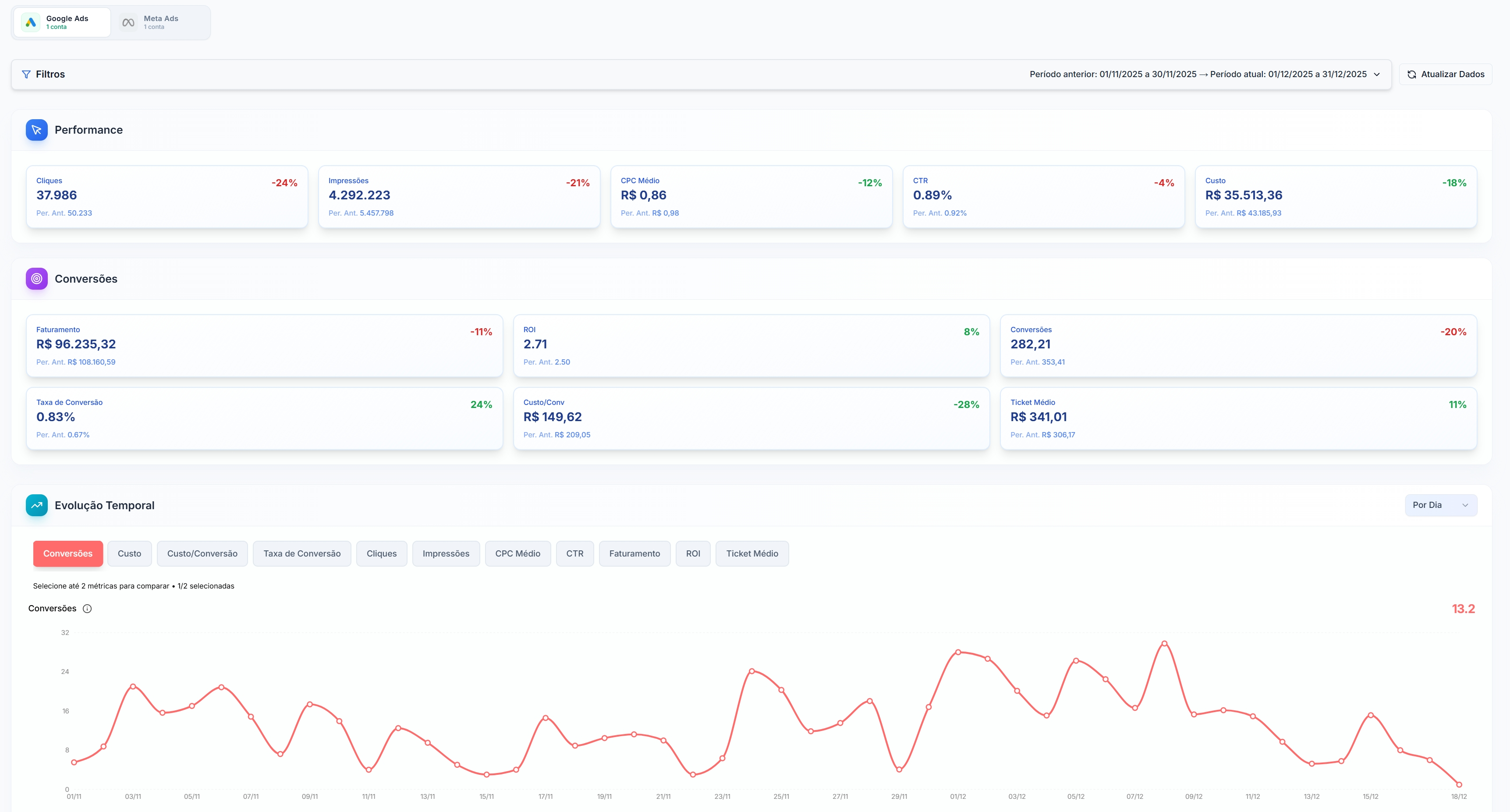Open the Por Dia dropdown
This screenshot has height=812, width=1510.
tap(1441, 505)
